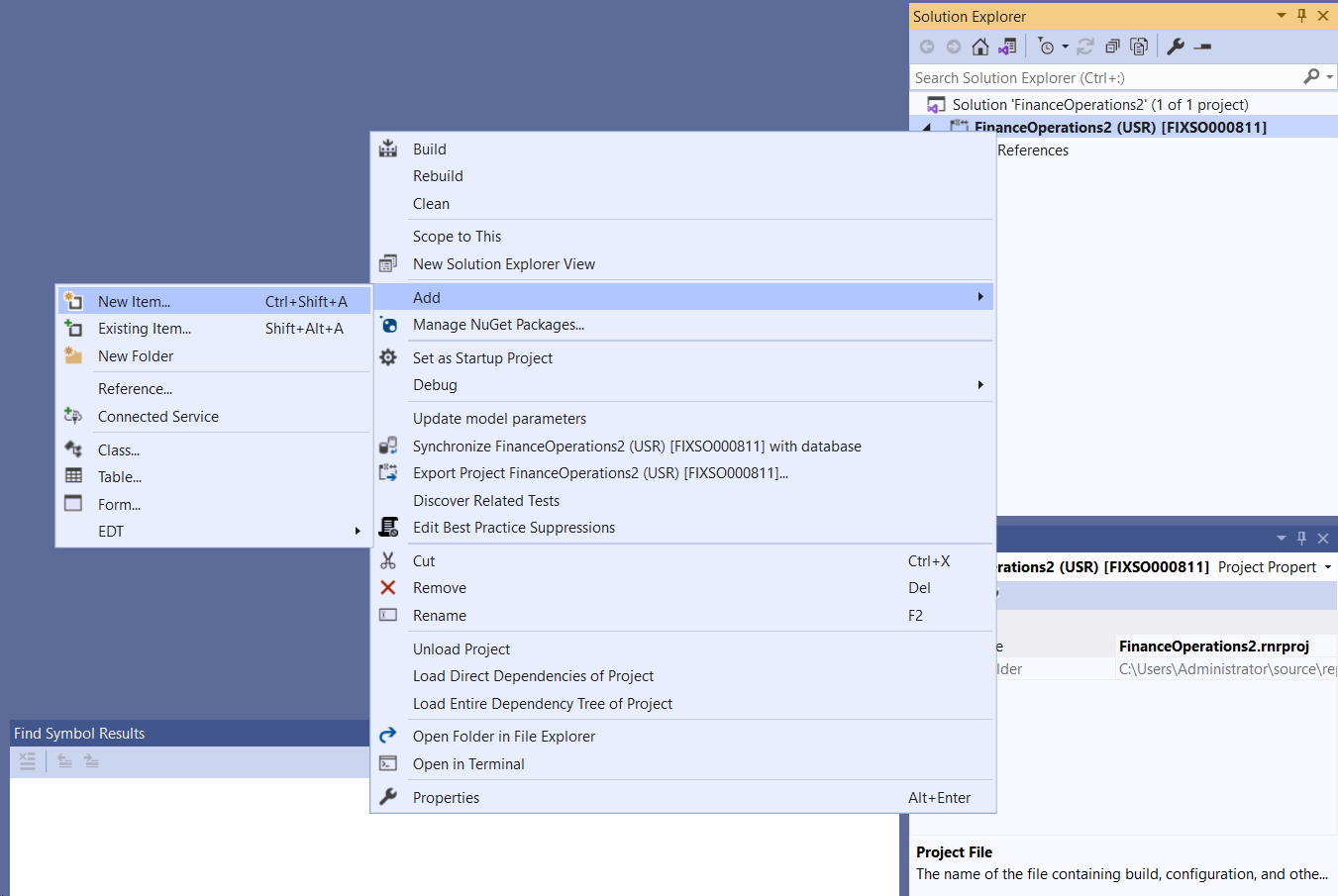Click the Collapse All icon in Solution Explorer

(x=1112, y=47)
